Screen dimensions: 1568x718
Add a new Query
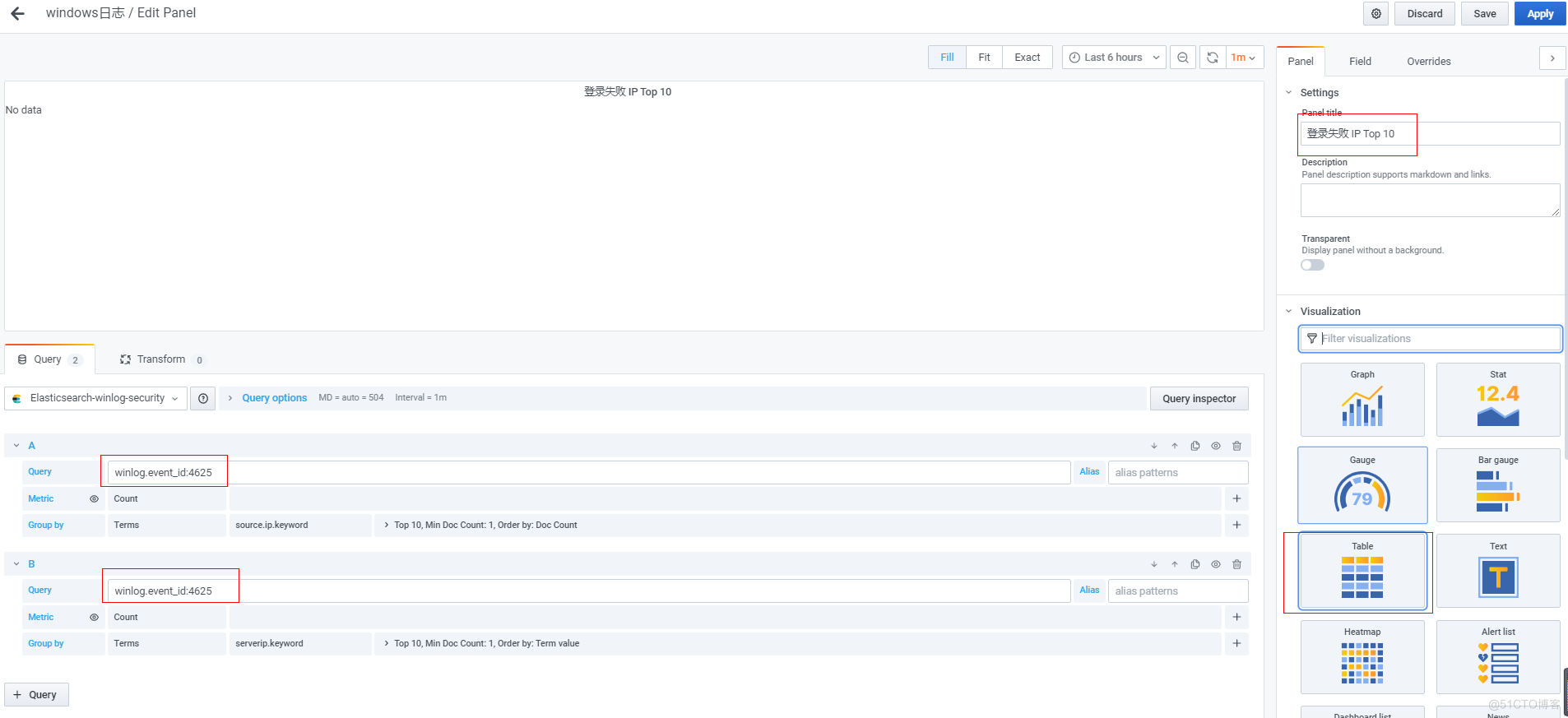tap(36, 694)
